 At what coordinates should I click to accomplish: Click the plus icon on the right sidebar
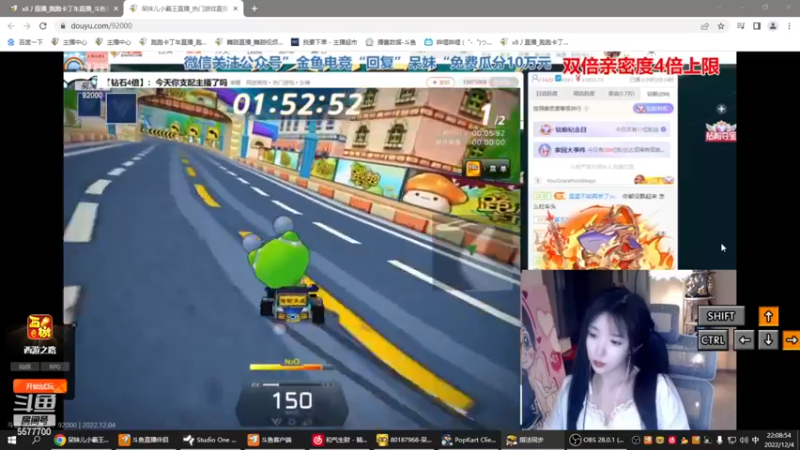(x=721, y=109)
